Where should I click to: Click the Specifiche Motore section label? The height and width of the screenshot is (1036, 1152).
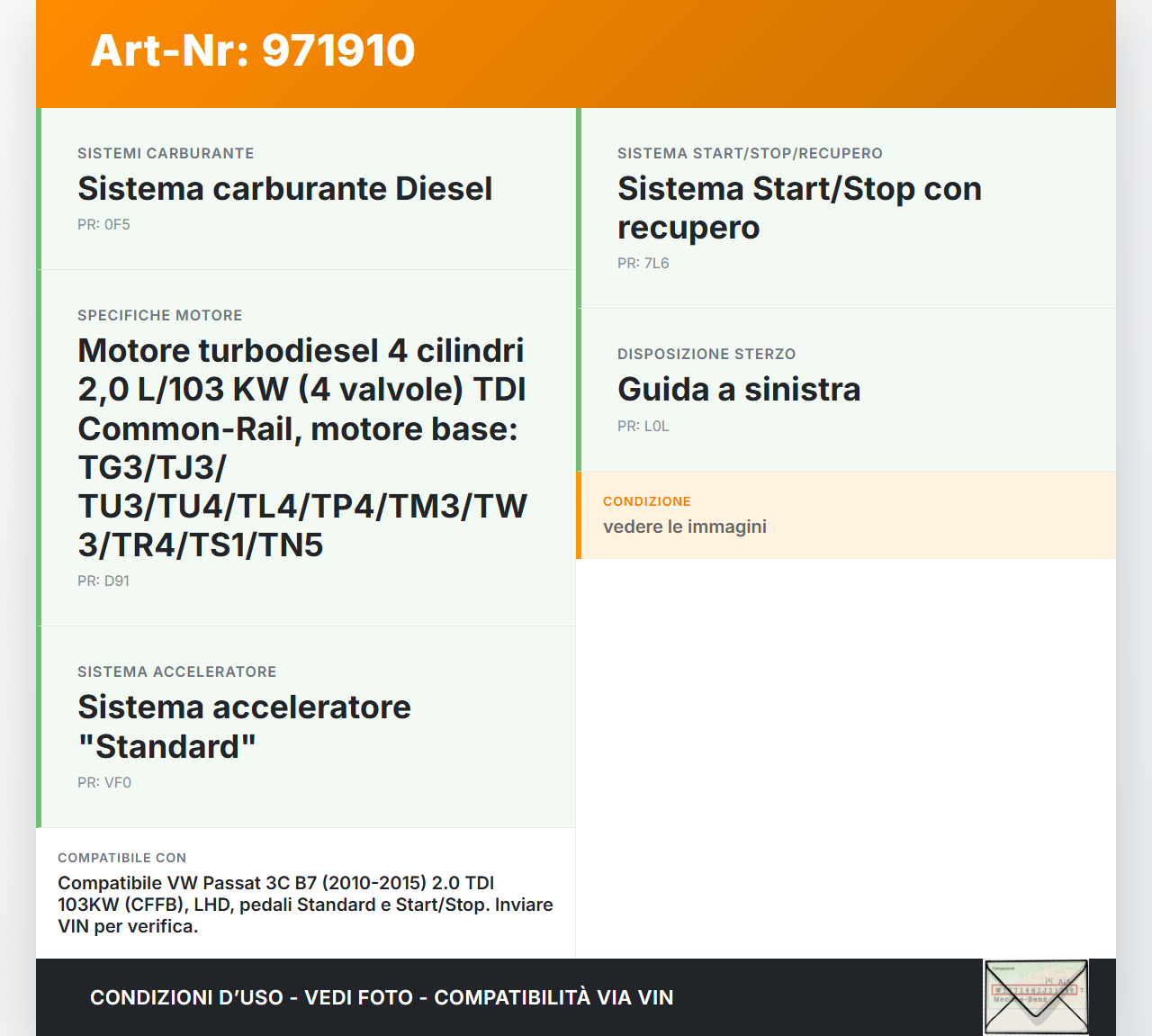coord(160,315)
